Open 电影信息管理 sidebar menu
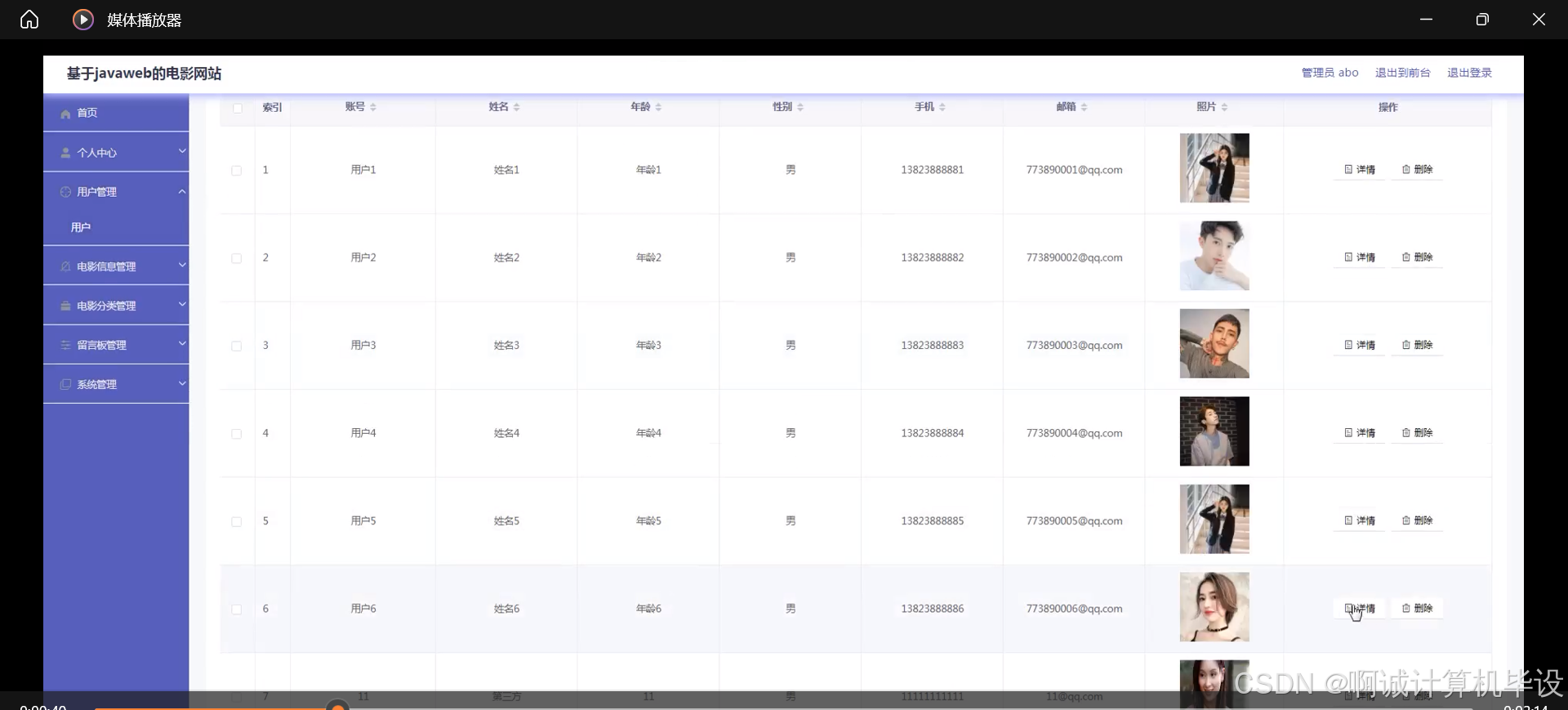The width and height of the screenshot is (1568, 710). [116, 266]
